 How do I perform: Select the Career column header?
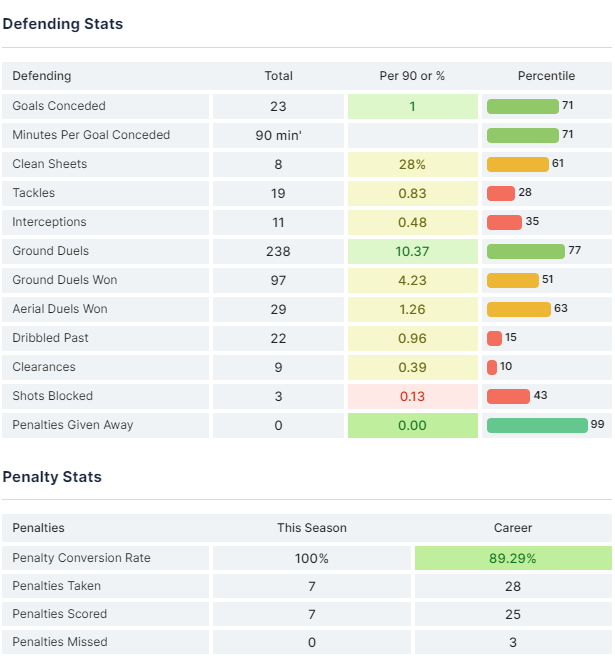513,528
